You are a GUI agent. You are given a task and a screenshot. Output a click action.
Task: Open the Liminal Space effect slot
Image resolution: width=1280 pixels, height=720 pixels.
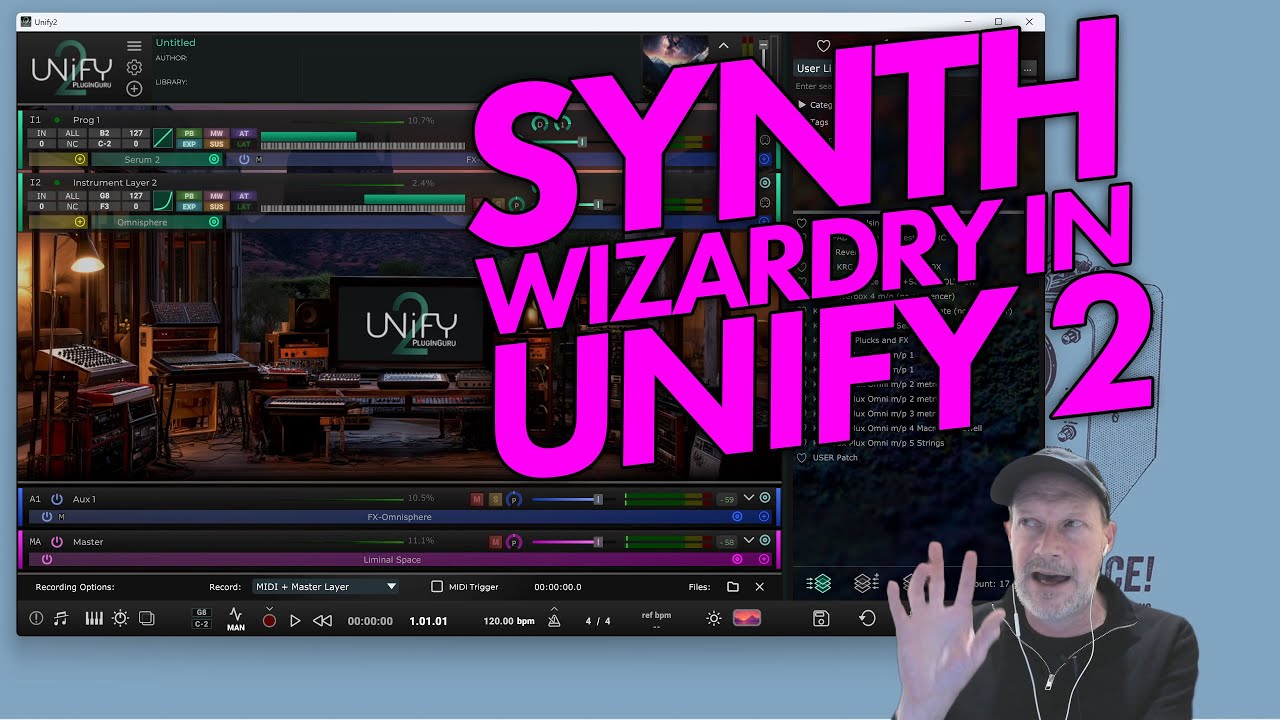[392, 560]
